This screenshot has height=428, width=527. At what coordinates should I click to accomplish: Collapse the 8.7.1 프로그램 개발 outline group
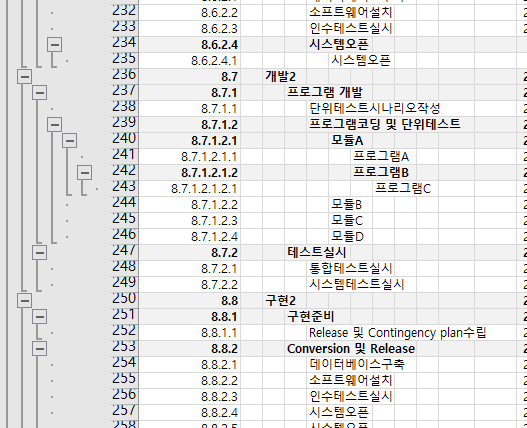(39, 92)
